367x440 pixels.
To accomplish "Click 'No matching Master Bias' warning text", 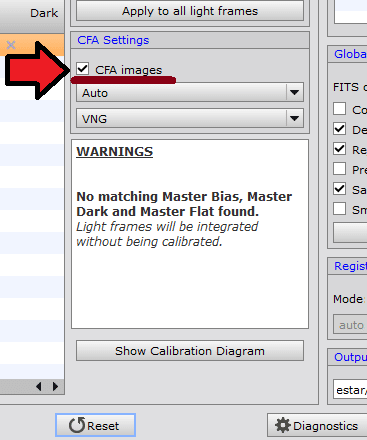I will 184,204.
